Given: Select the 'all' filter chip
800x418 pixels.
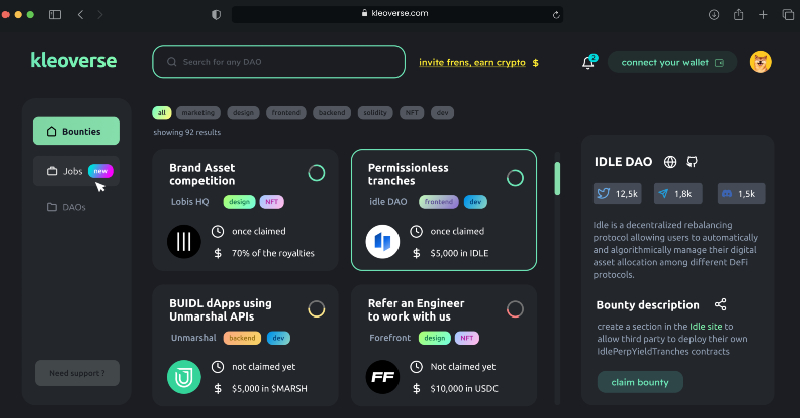Looking at the screenshot, I should click(162, 112).
